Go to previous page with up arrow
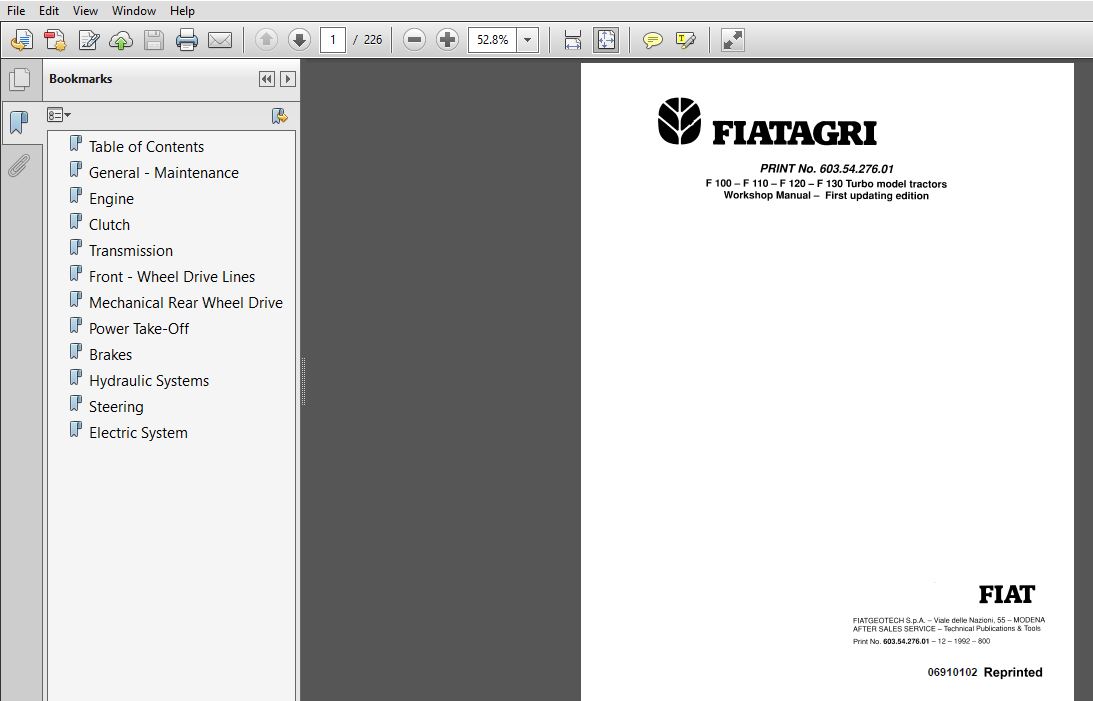 click(x=266, y=40)
